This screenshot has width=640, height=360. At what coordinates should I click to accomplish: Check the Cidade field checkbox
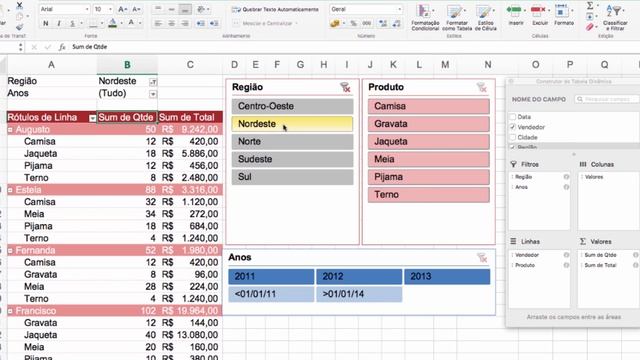[x=513, y=138]
